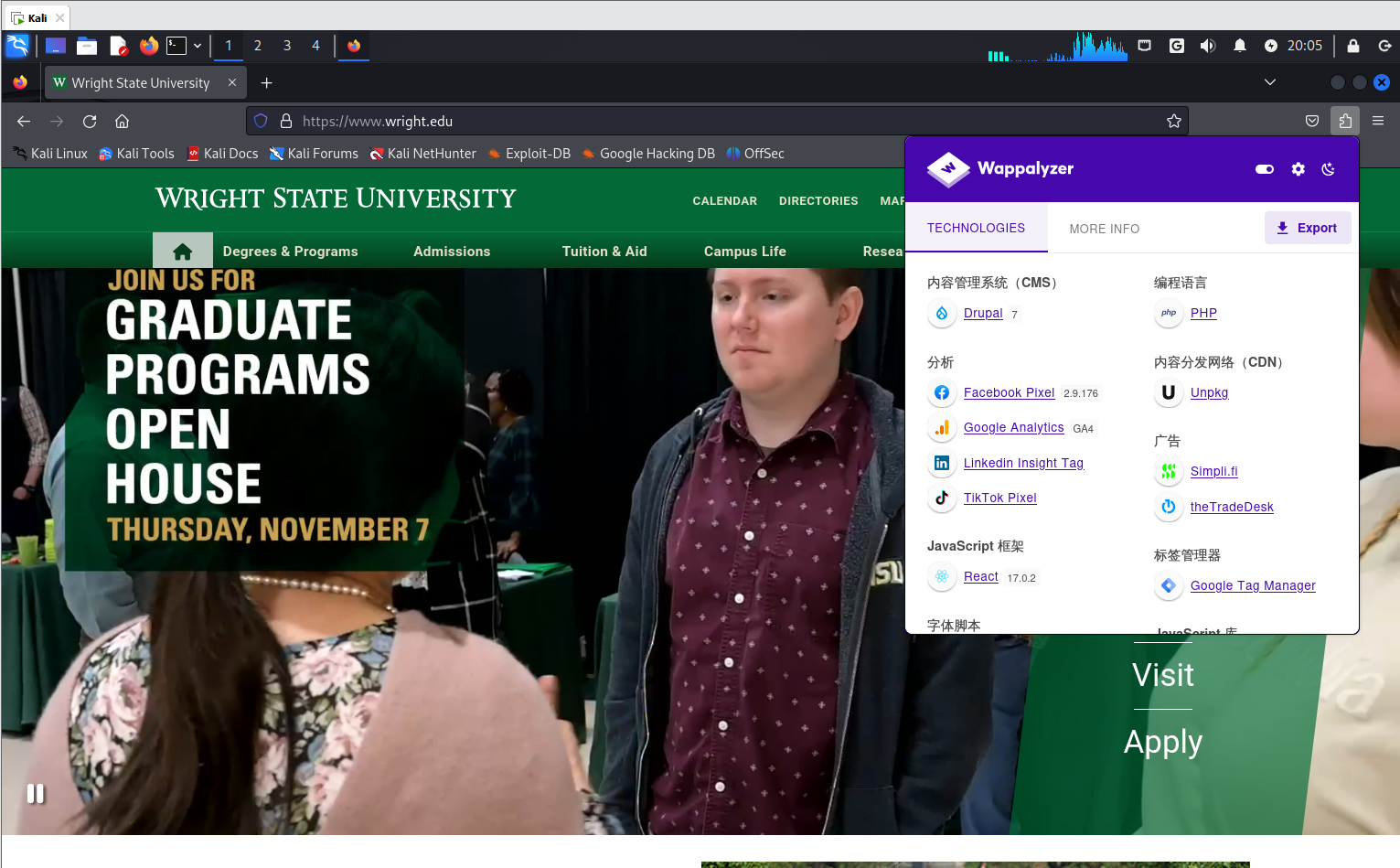Pause the homepage background video
This screenshot has height=868, width=1400.
(x=36, y=793)
